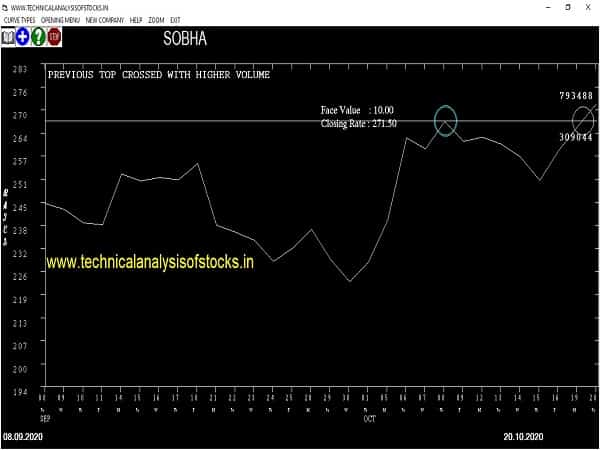Screen dimensions: 600x450
Task: Click the red stop sign icon
Action: click(x=54, y=37)
